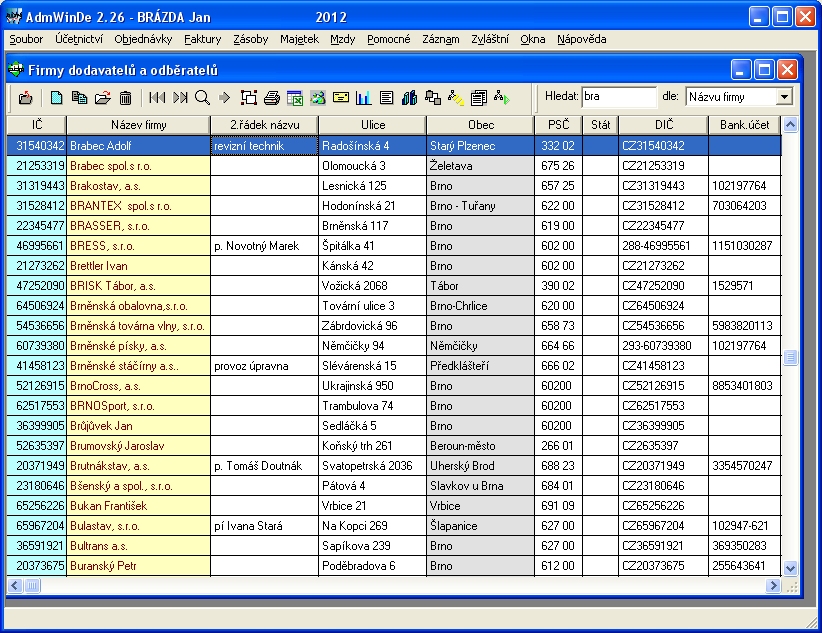Click the trash can delete icon
Viewport: 822px width, 633px height.
[x=125, y=98]
